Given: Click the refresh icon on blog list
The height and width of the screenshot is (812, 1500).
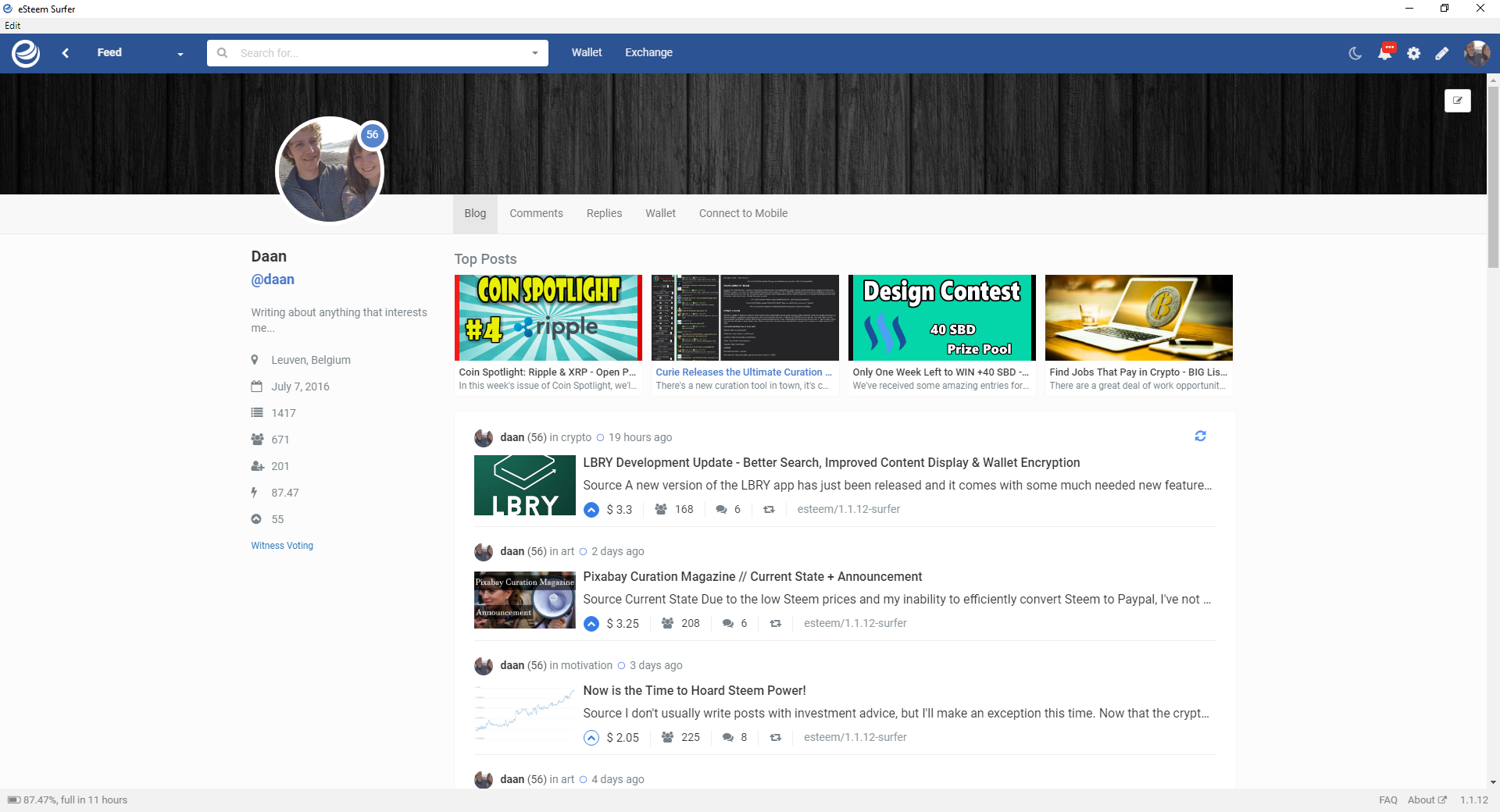Looking at the screenshot, I should click(1201, 436).
